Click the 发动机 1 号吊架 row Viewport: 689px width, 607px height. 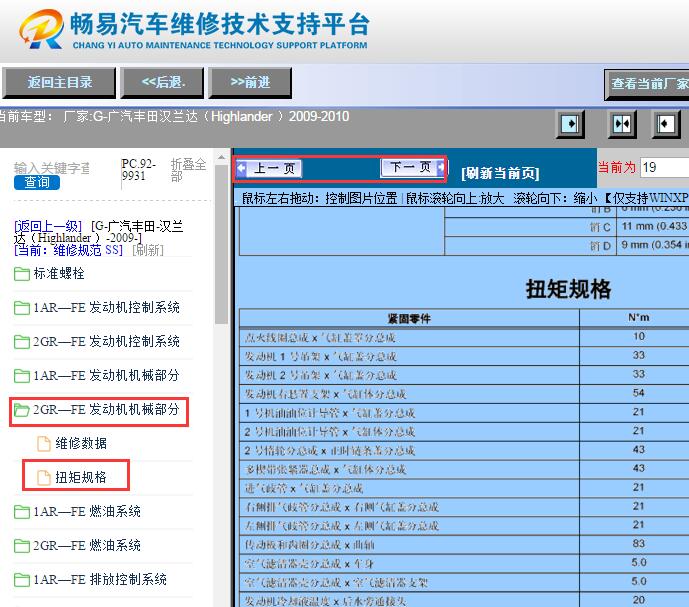click(409, 356)
